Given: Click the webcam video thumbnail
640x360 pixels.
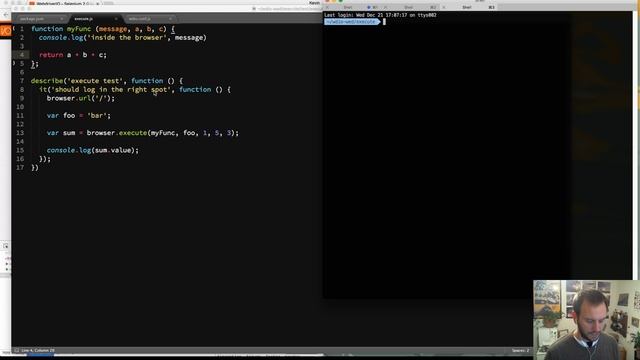Looking at the screenshot, I should (587, 320).
